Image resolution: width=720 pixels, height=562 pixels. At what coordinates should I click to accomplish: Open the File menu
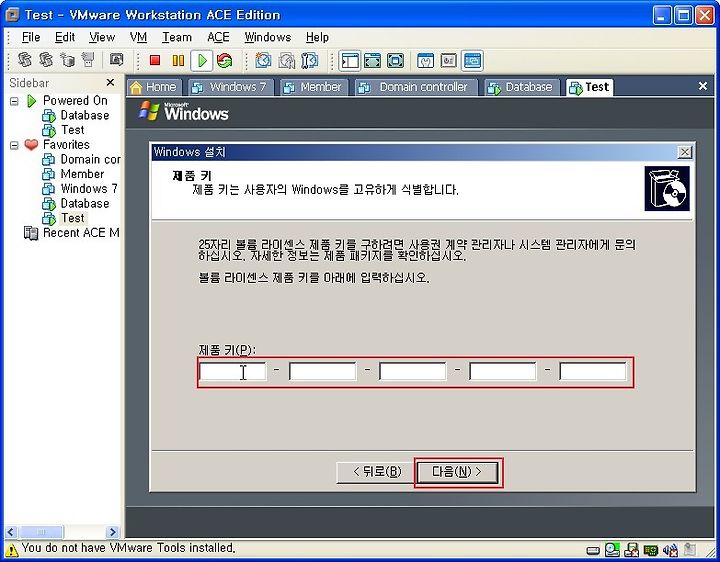point(31,37)
